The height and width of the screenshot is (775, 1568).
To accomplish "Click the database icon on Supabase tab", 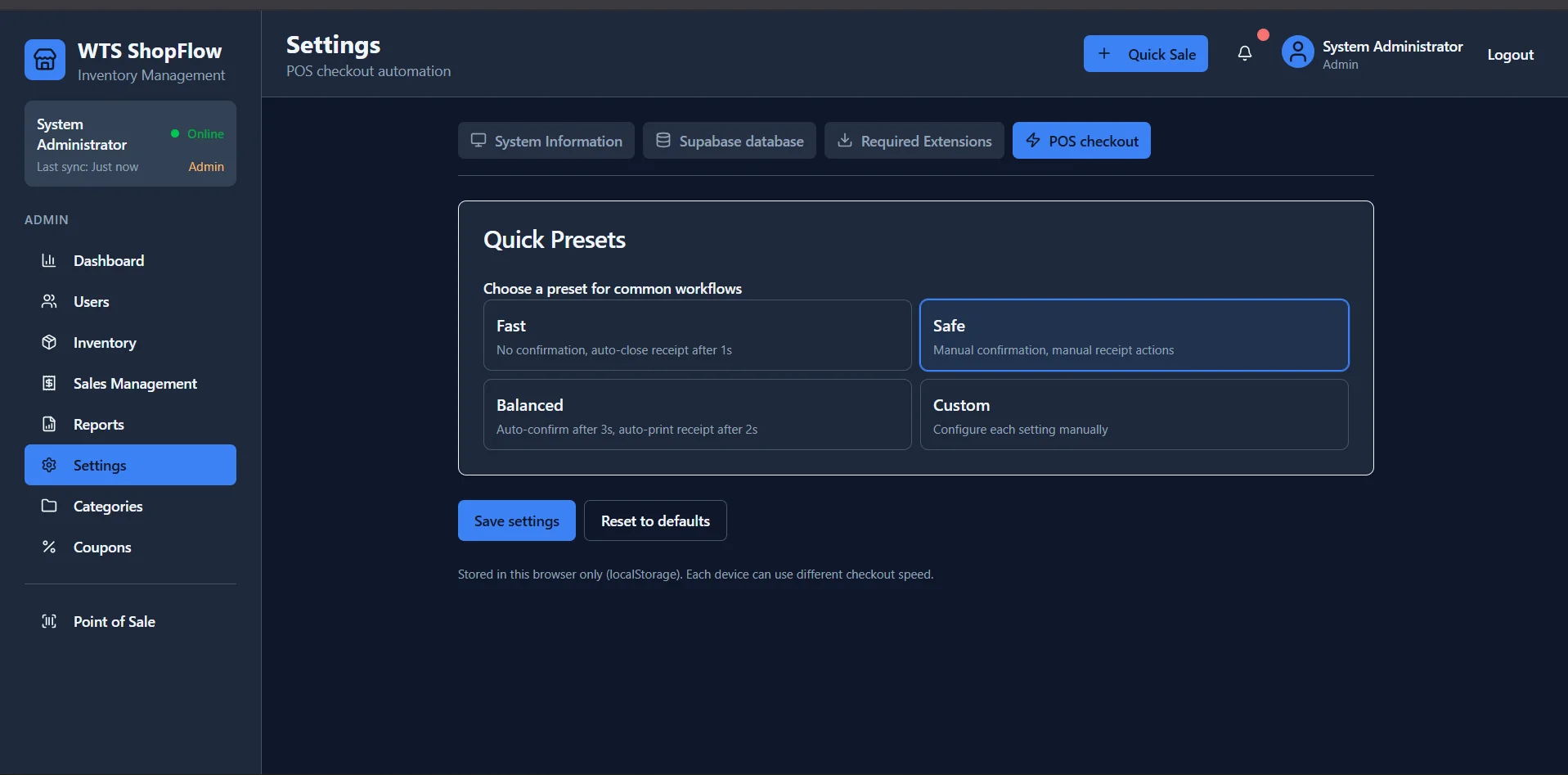I will 663,140.
